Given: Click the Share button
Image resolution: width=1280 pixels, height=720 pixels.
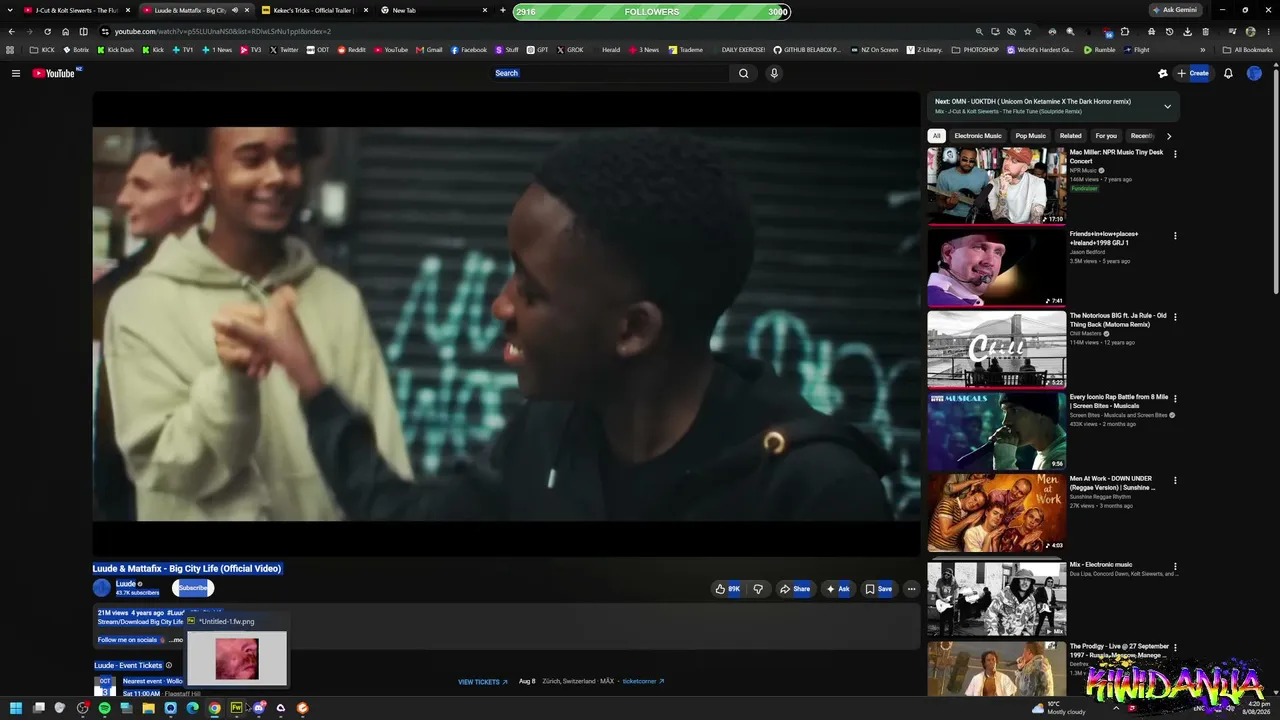Looking at the screenshot, I should pyautogui.click(x=795, y=589).
